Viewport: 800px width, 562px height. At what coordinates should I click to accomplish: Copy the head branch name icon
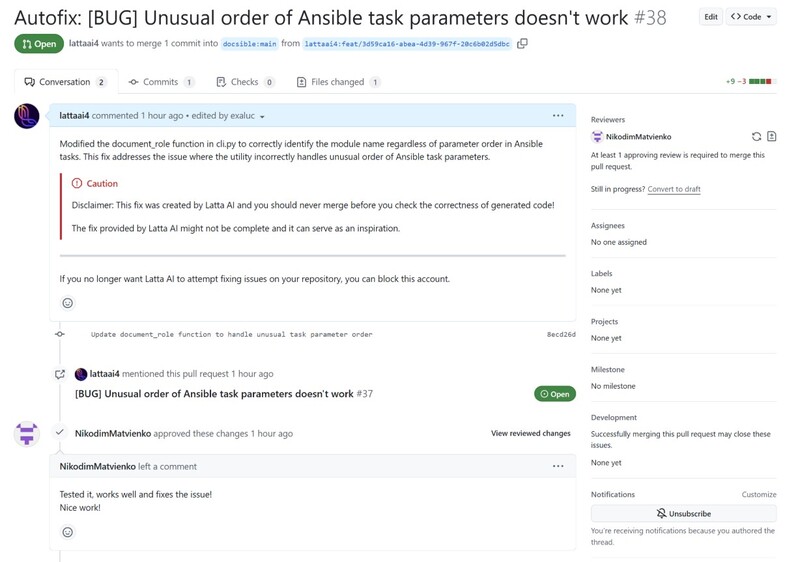522,44
